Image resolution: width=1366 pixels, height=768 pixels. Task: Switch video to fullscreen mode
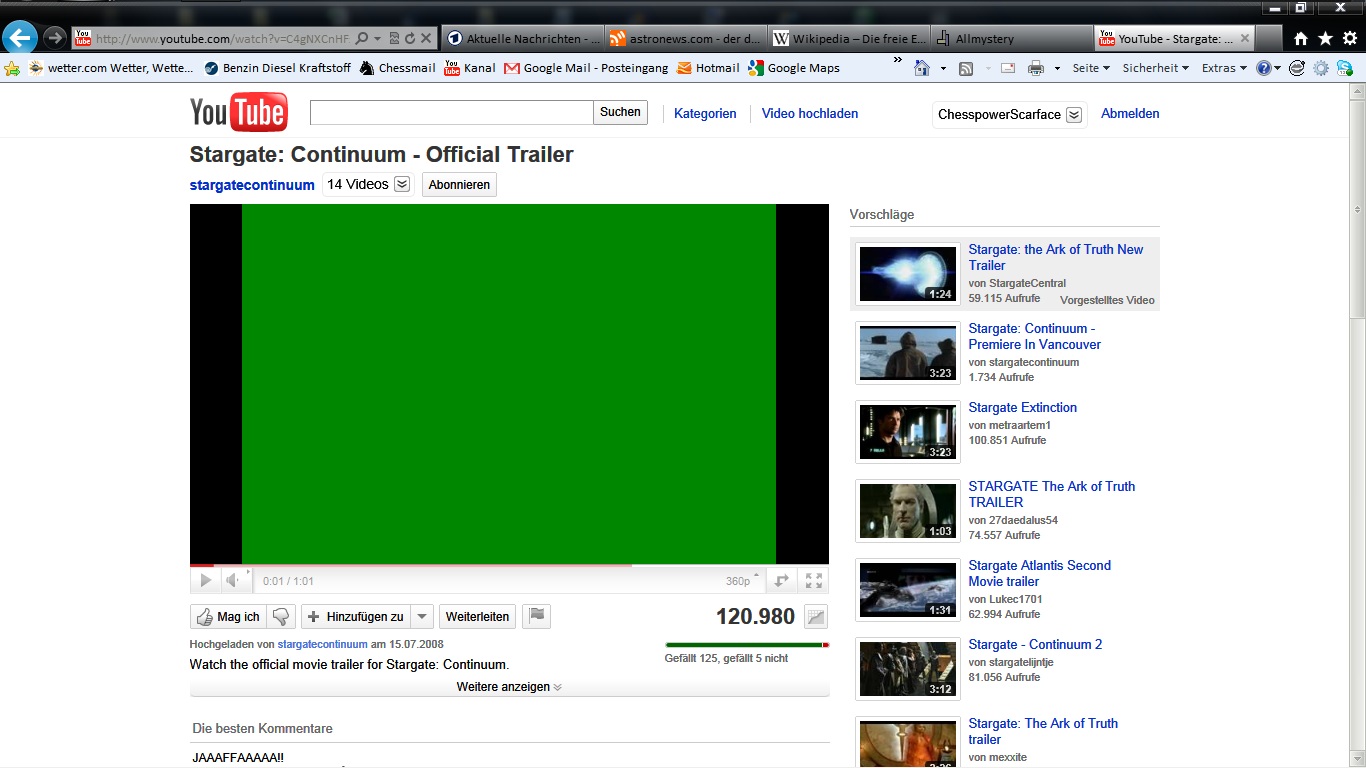point(814,581)
